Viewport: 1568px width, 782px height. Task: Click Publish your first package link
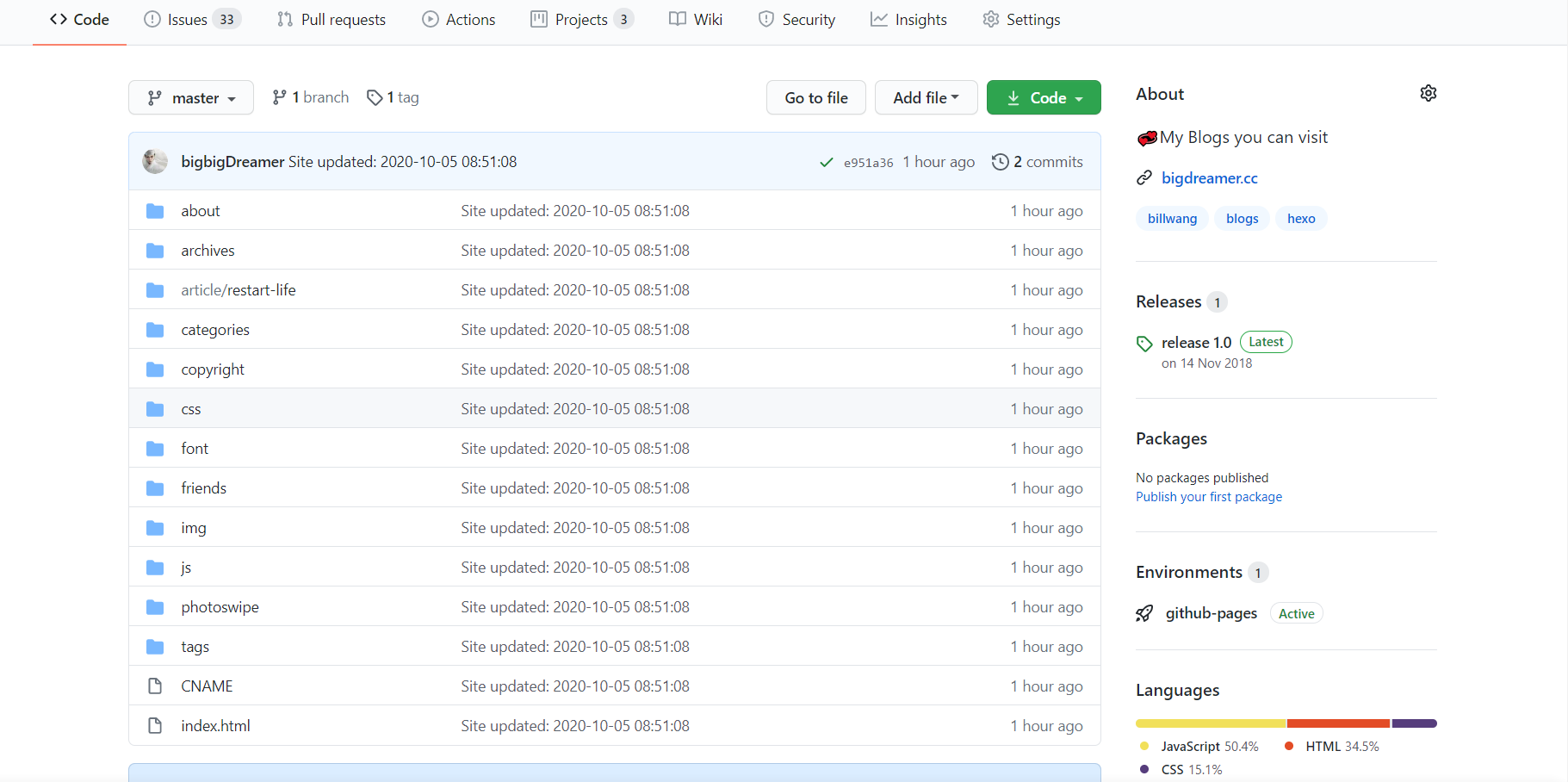pos(1209,497)
